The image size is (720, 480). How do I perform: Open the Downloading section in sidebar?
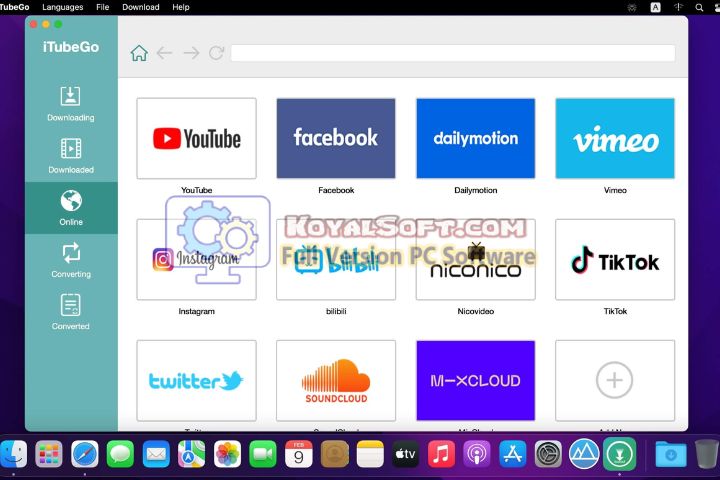(x=71, y=104)
